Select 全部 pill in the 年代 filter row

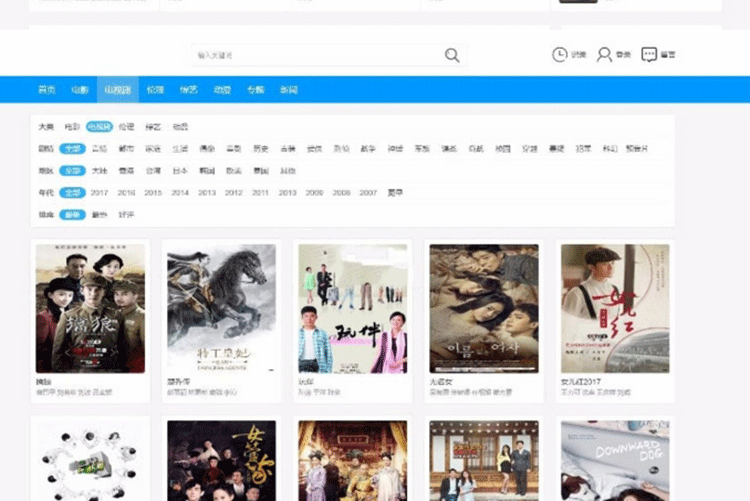pyautogui.click(x=72, y=193)
